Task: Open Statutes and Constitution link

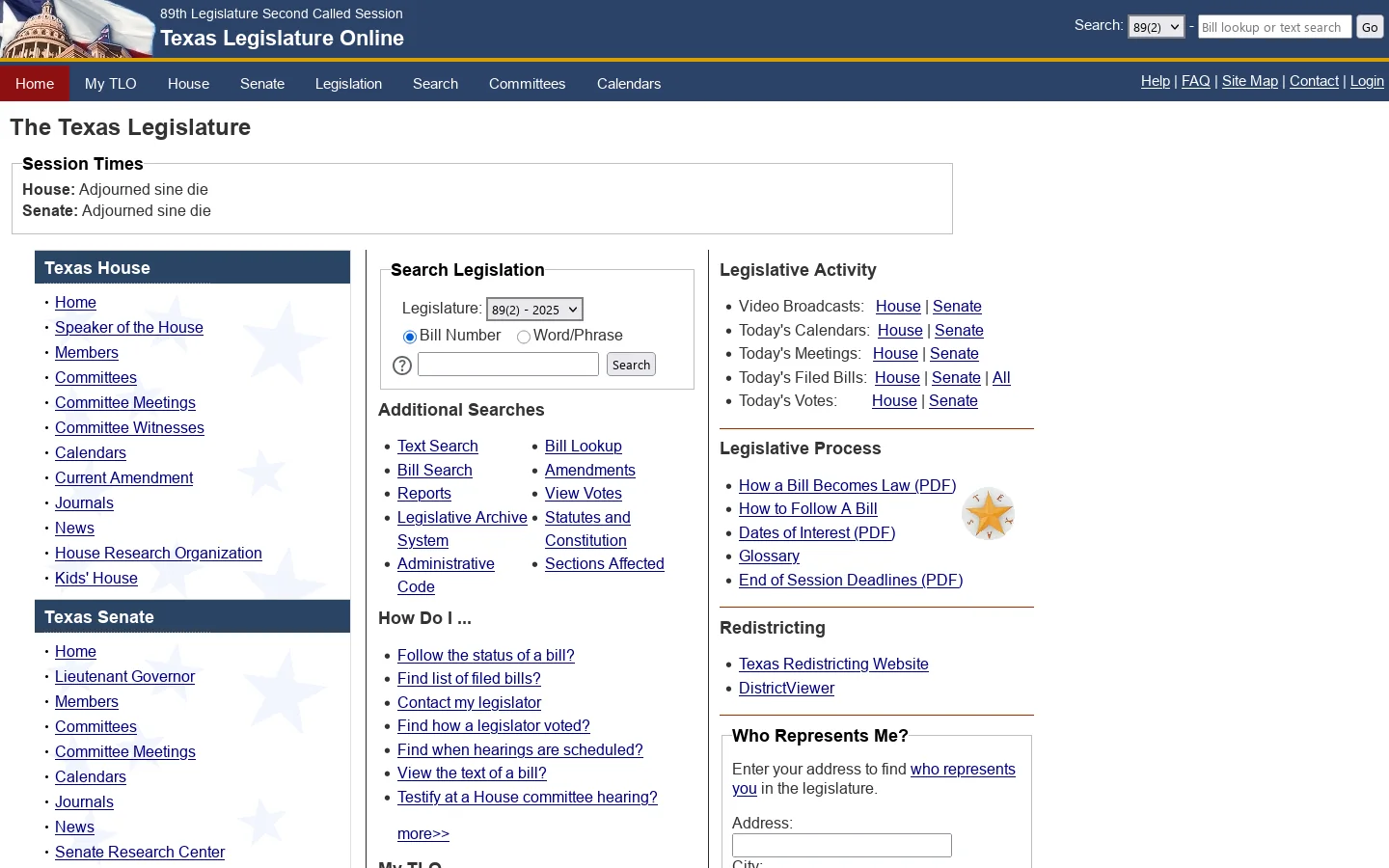Action: (587, 529)
